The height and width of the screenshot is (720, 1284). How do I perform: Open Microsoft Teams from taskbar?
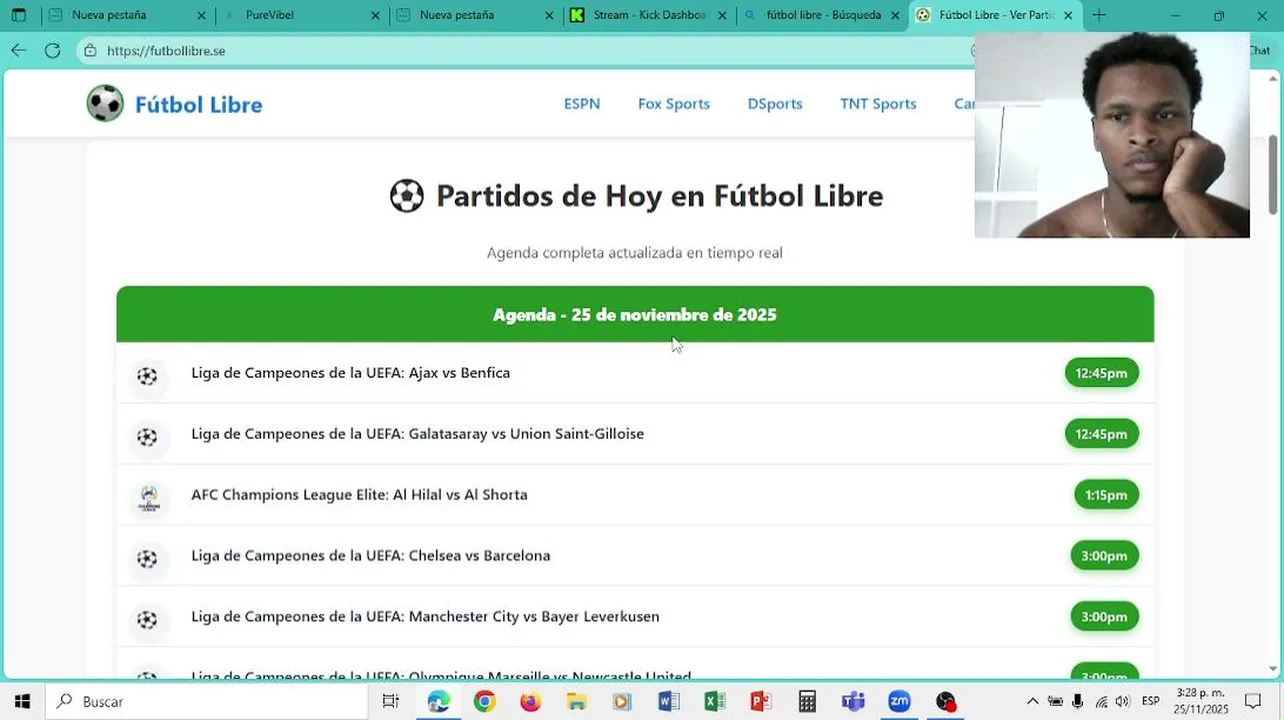tap(853, 701)
